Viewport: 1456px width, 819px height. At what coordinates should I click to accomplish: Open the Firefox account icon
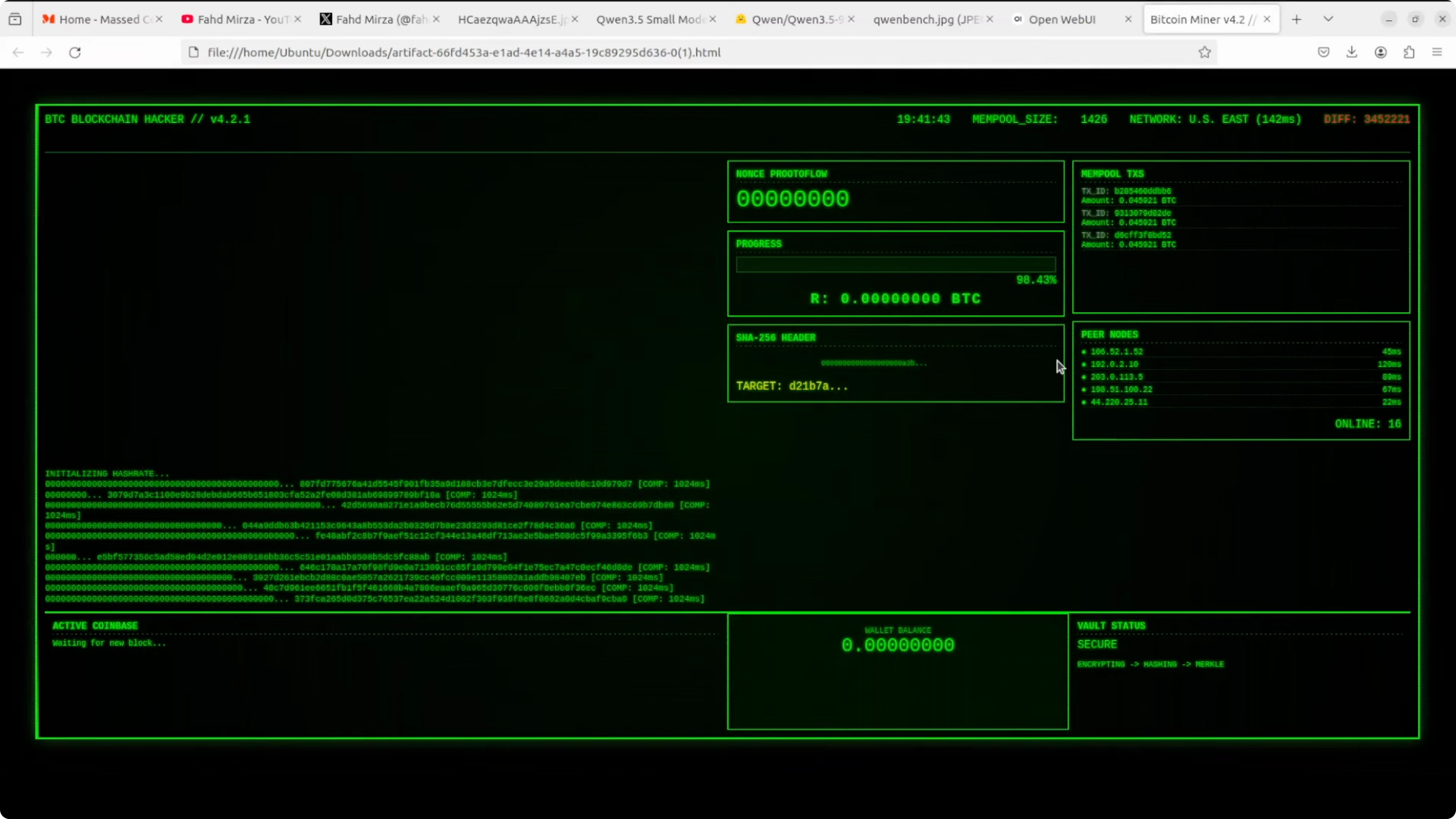click(x=1380, y=53)
